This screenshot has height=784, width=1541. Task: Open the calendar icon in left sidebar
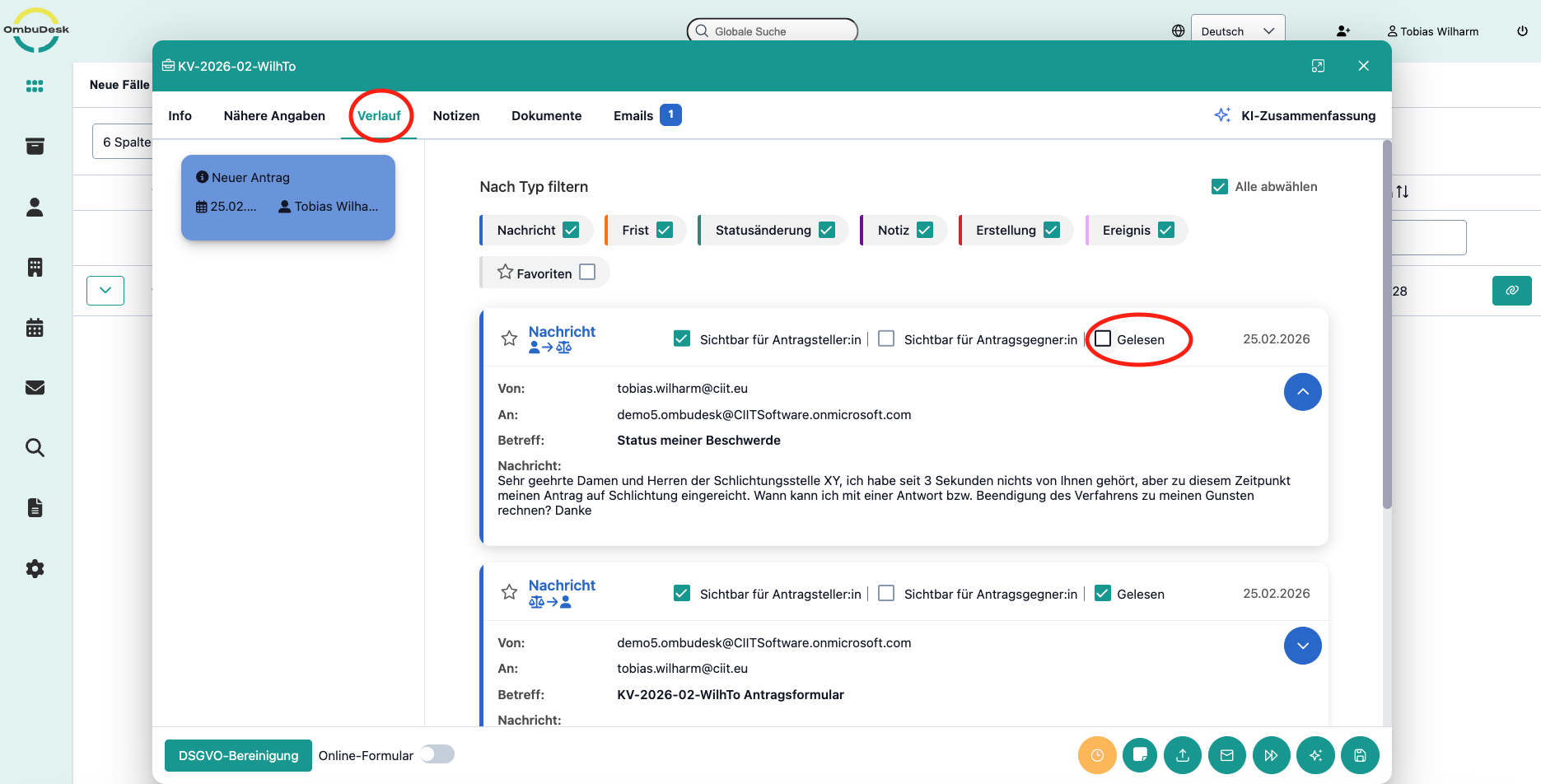[x=35, y=328]
